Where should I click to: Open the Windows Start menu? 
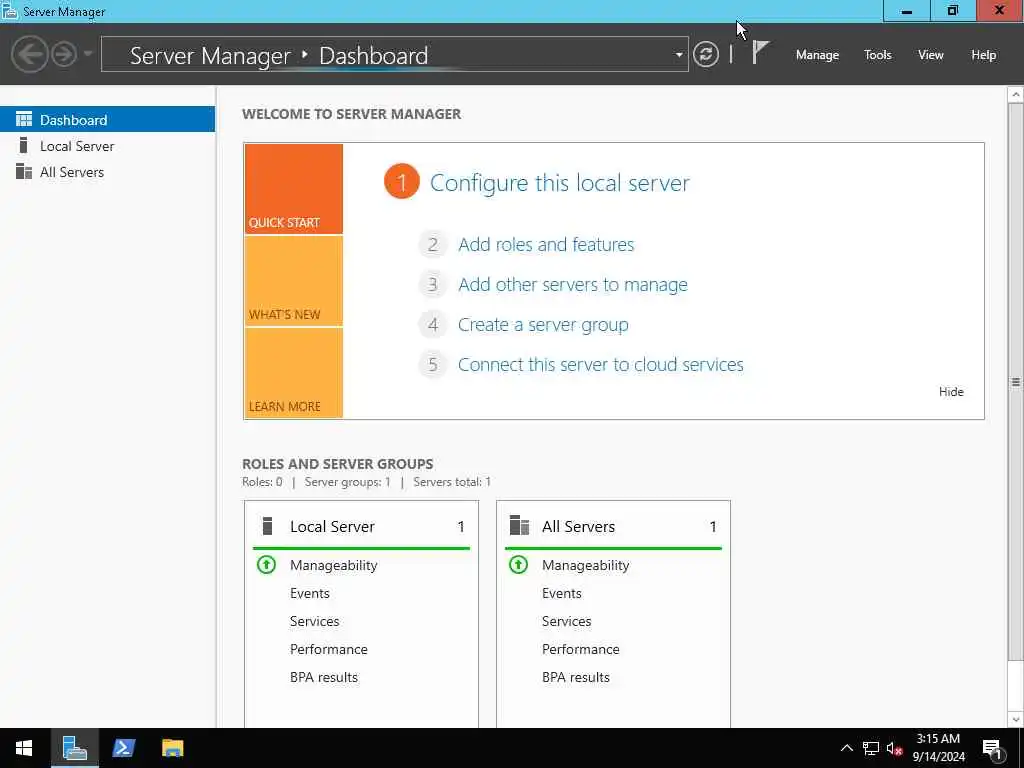click(x=24, y=748)
